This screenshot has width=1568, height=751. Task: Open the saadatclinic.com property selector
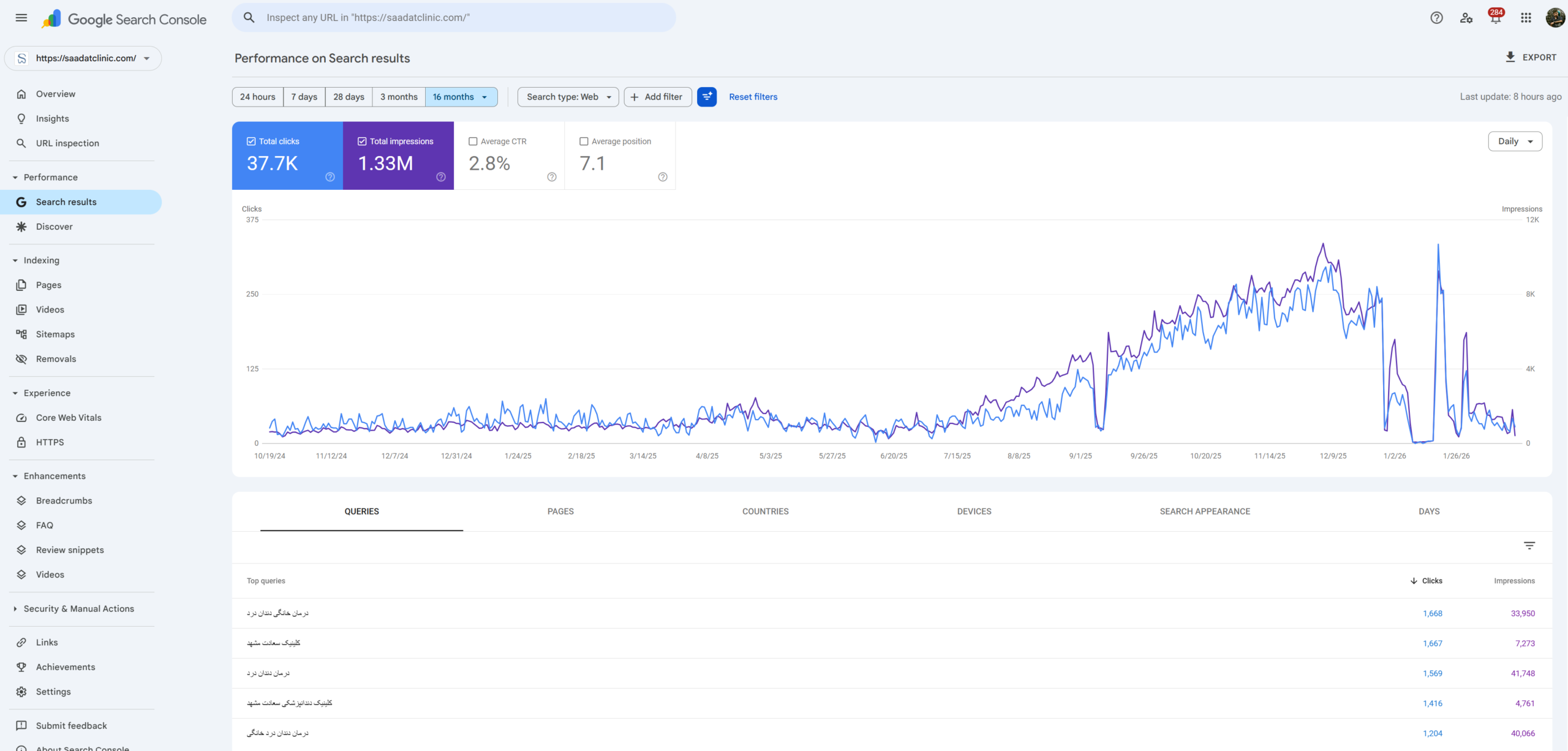83,58
